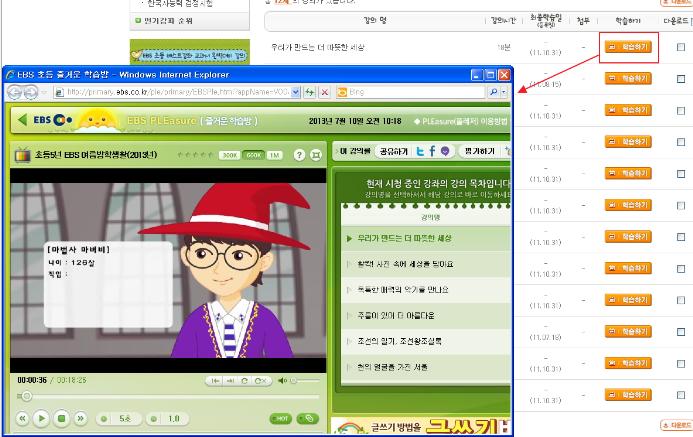Click the fast-forward double-arrow button
This screenshot has width=693, height=437.
pos(80,418)
